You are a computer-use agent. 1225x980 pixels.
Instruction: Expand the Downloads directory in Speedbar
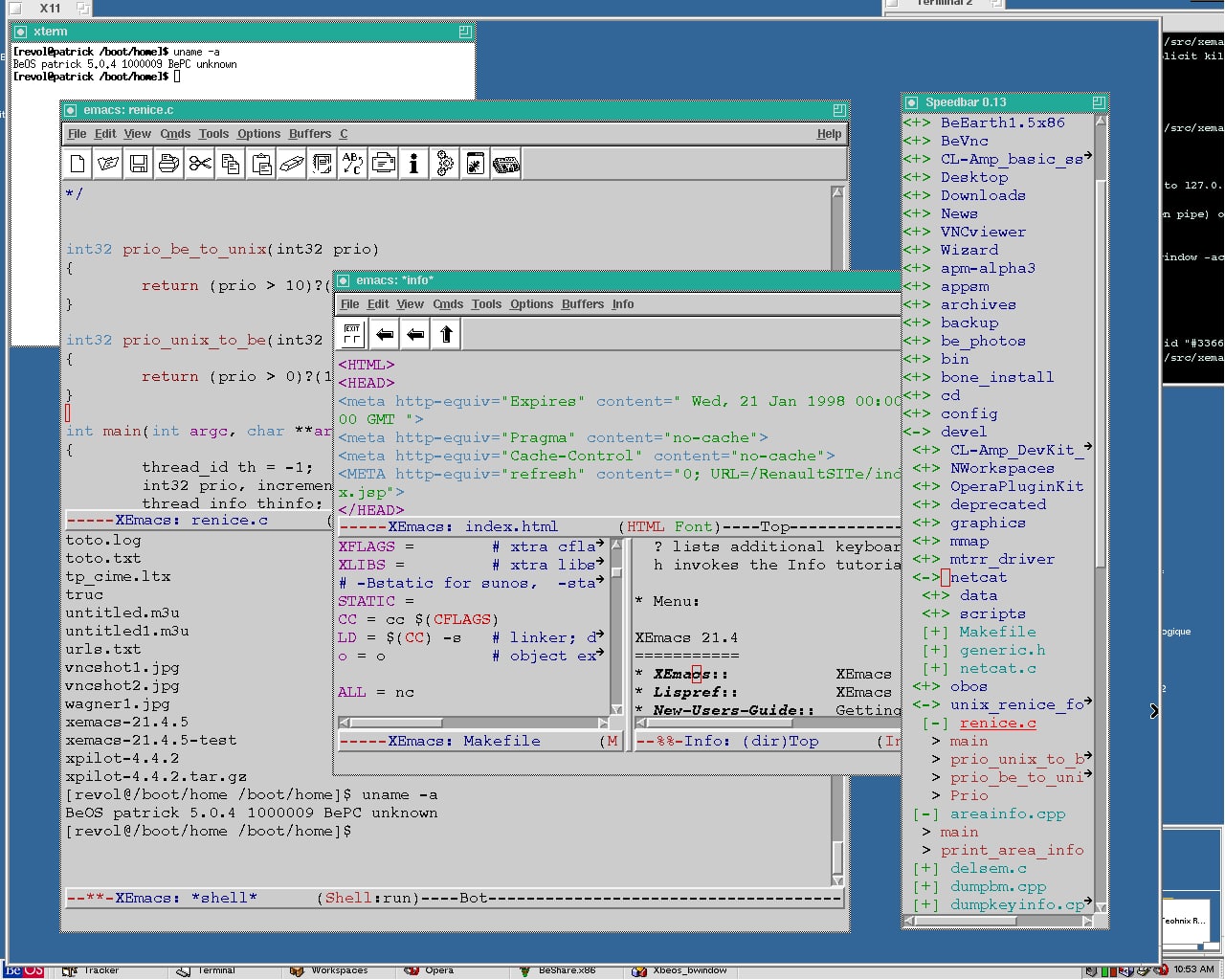[x=916, y=195]
